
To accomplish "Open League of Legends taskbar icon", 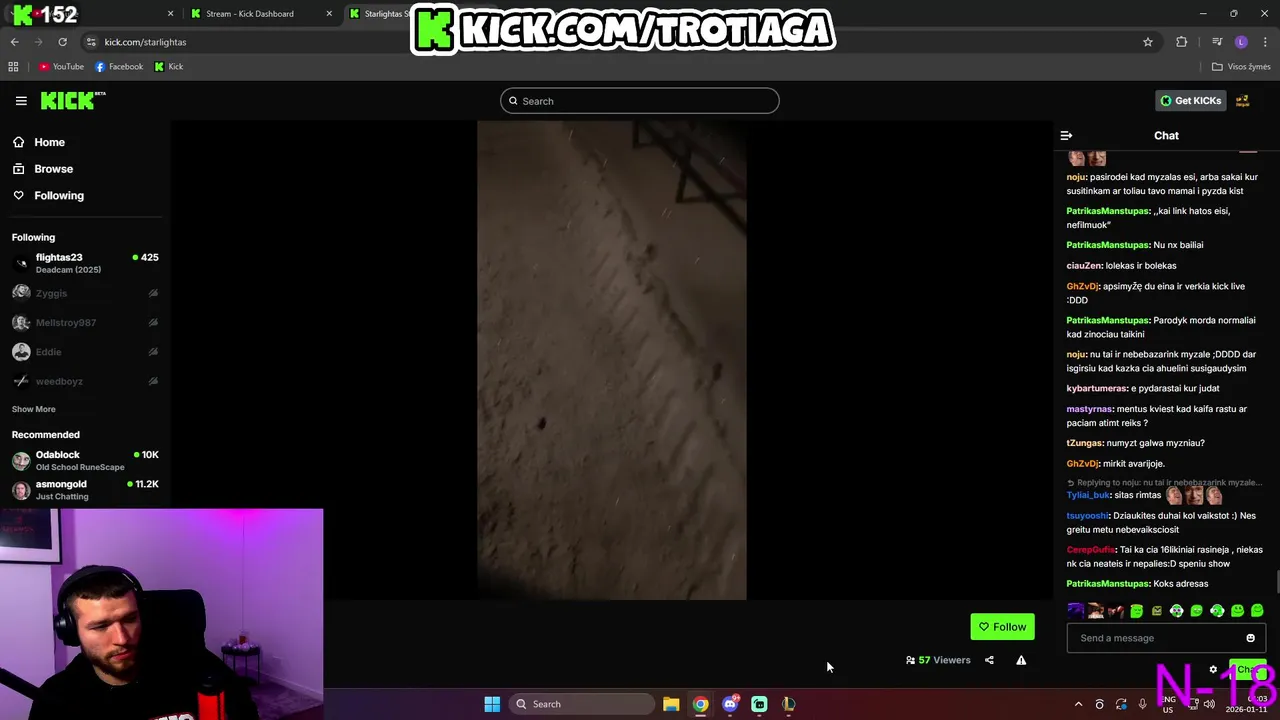I will tap(788, 704).
